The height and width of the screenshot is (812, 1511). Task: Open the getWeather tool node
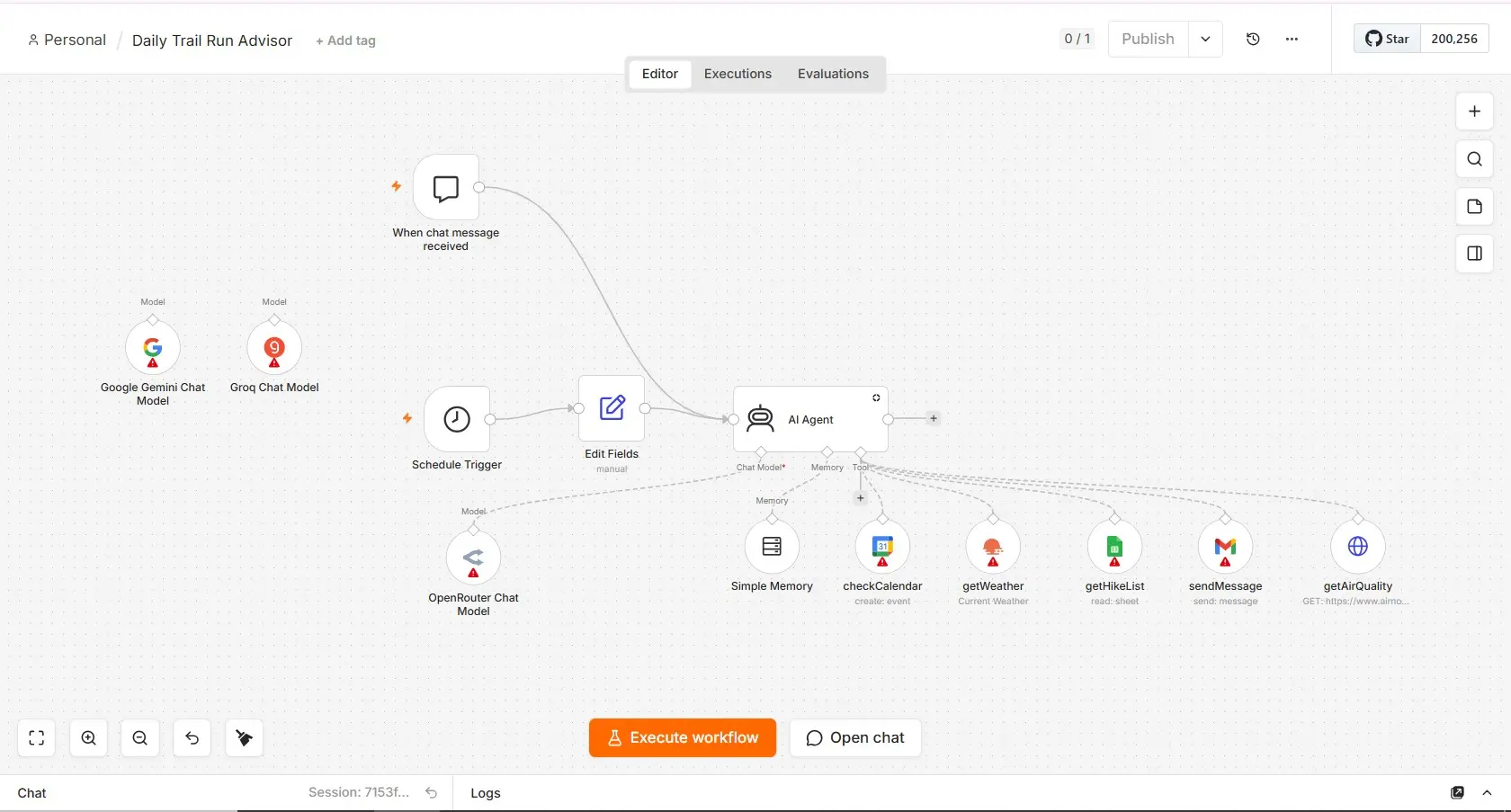tap(993, 547)
